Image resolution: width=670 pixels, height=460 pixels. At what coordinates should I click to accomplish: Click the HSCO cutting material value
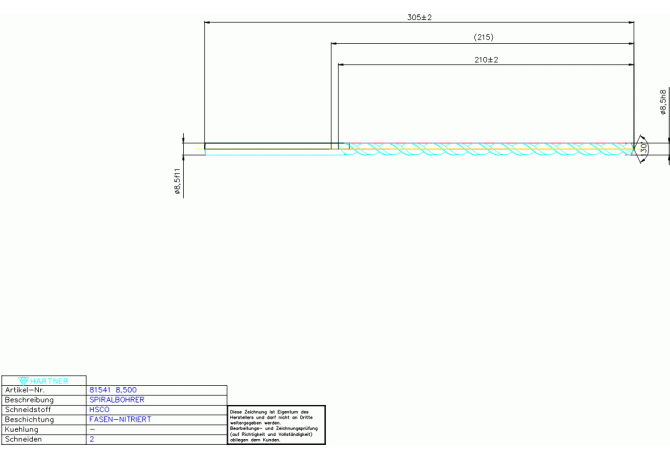click(x=99, y=410)
